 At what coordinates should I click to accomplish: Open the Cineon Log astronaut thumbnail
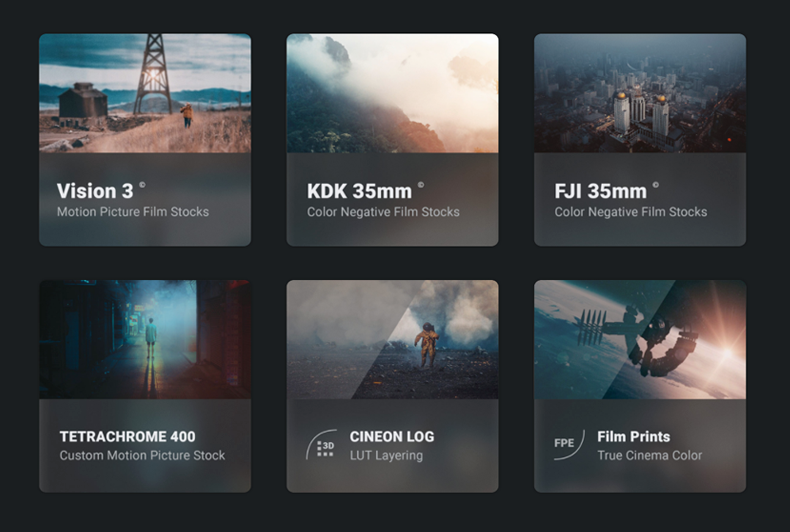coord(392,340)
